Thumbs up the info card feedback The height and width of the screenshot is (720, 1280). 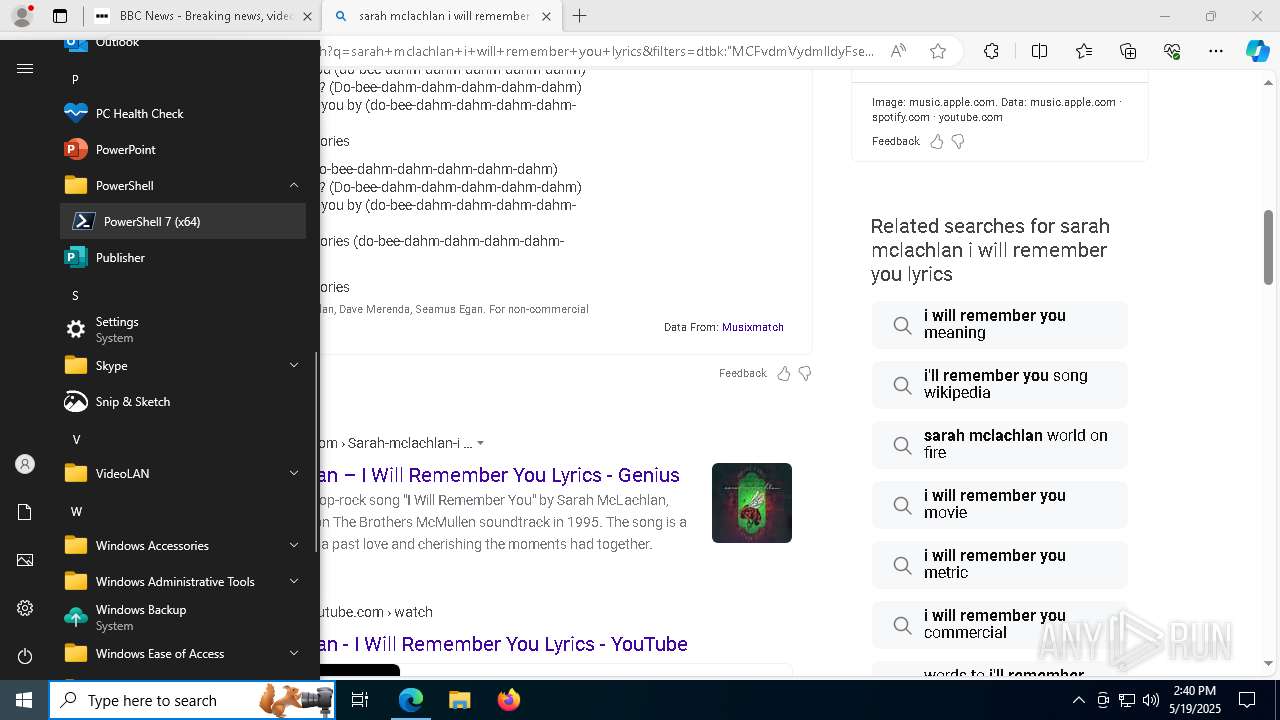point(937,141)
